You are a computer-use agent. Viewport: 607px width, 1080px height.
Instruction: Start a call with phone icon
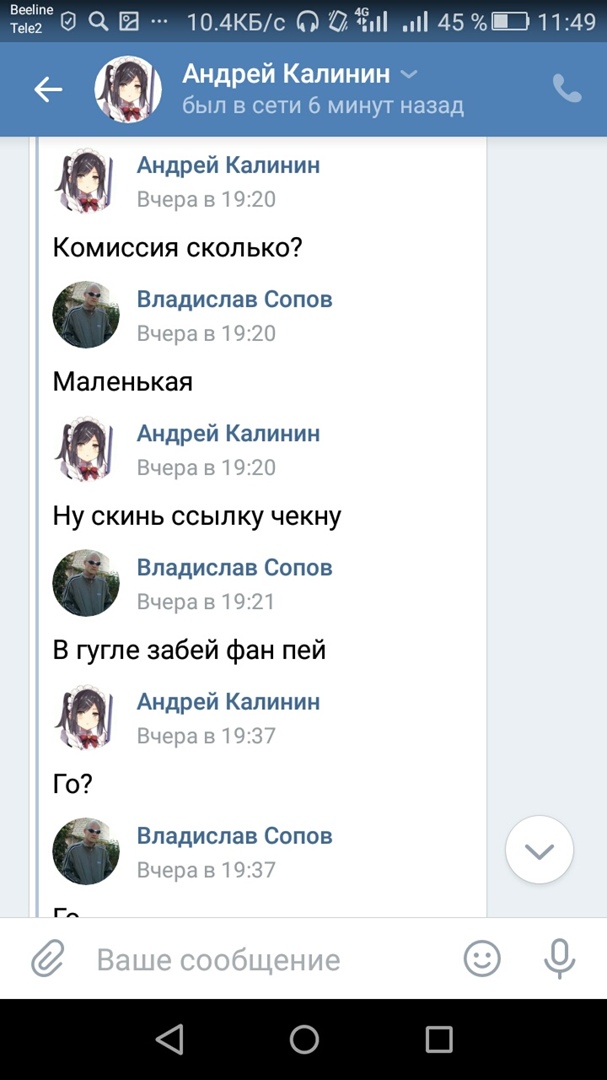click(567, 89)
